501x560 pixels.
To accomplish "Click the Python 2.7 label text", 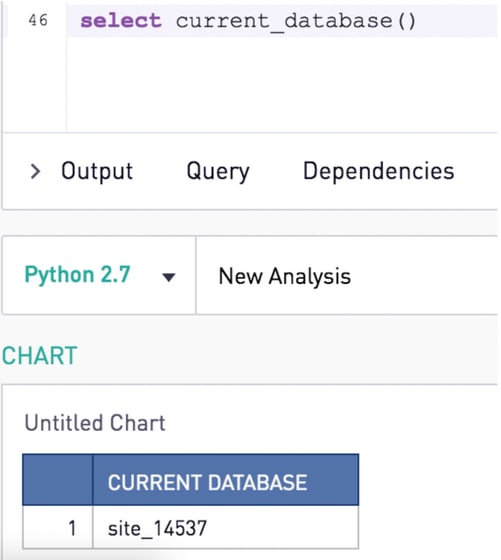I will (77, 275).
